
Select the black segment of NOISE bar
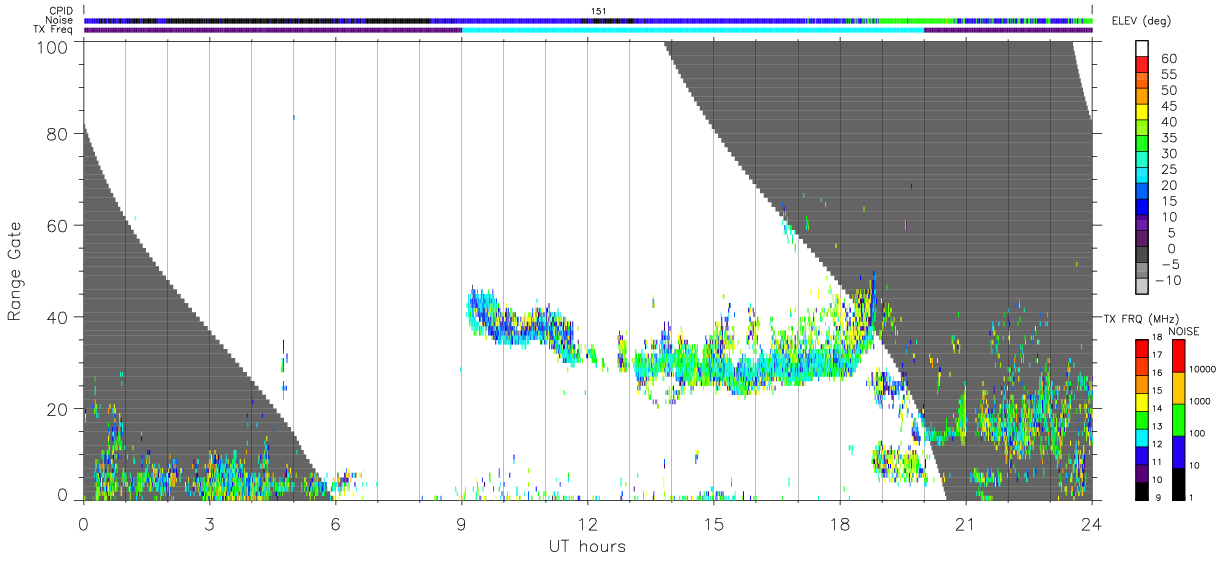(1179, 484)
